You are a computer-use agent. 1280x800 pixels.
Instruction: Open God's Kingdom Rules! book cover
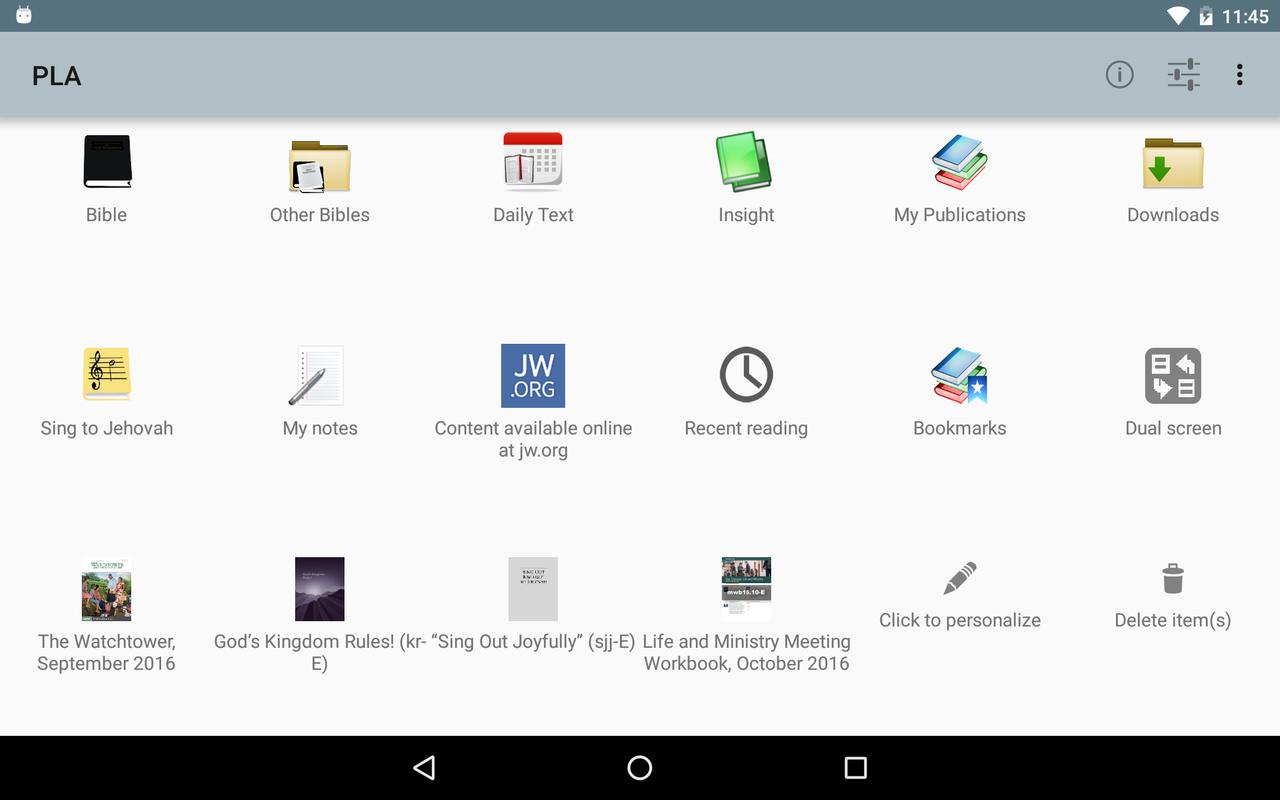click(320, 589)
